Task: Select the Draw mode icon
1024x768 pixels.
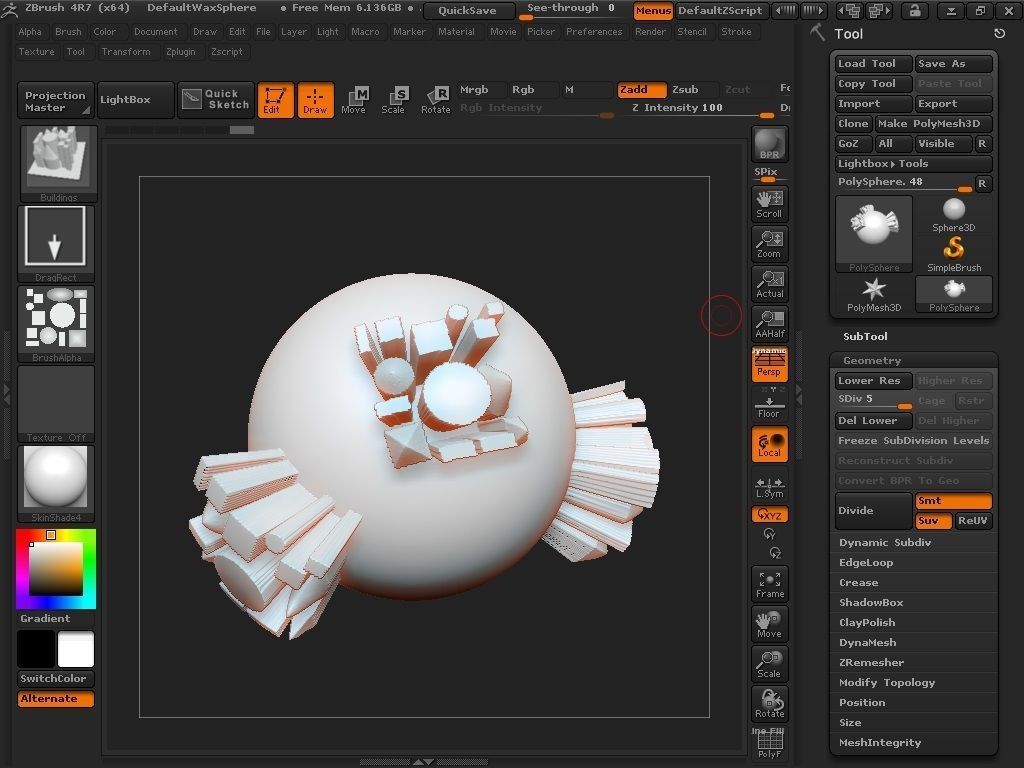Action: tap(315, 100)
